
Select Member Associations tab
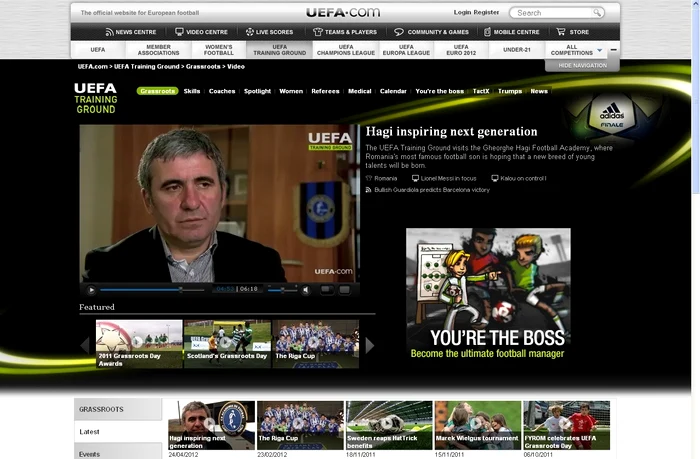[158, 50]
